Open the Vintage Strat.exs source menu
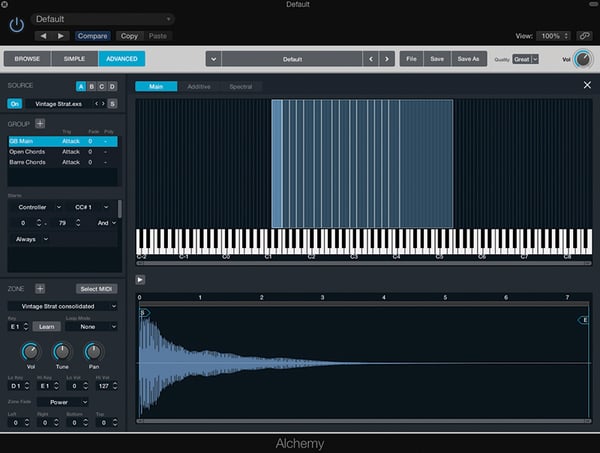Image resolution: width=600 pixels, height=453 pixels. (x=58, y=104)
